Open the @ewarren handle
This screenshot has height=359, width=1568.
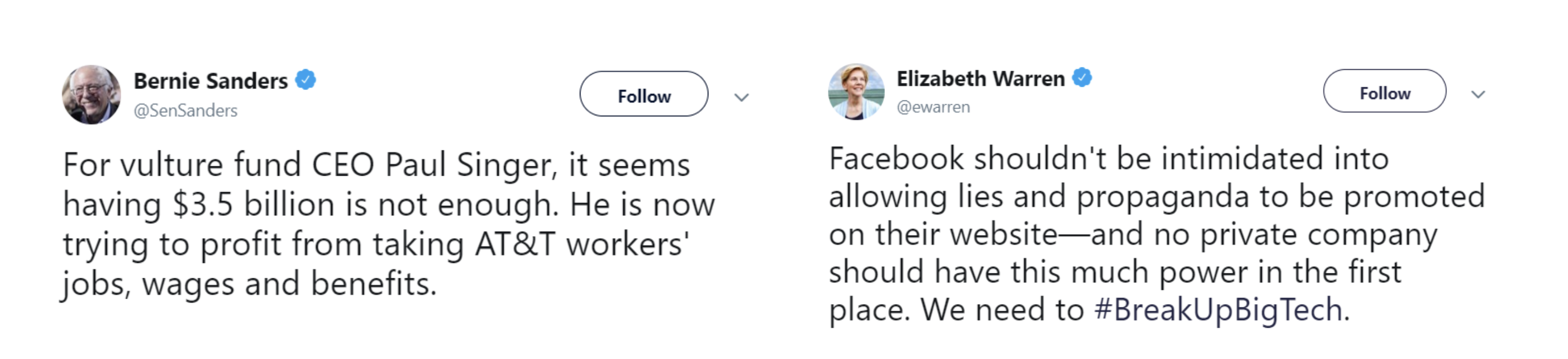pos(933,107)
